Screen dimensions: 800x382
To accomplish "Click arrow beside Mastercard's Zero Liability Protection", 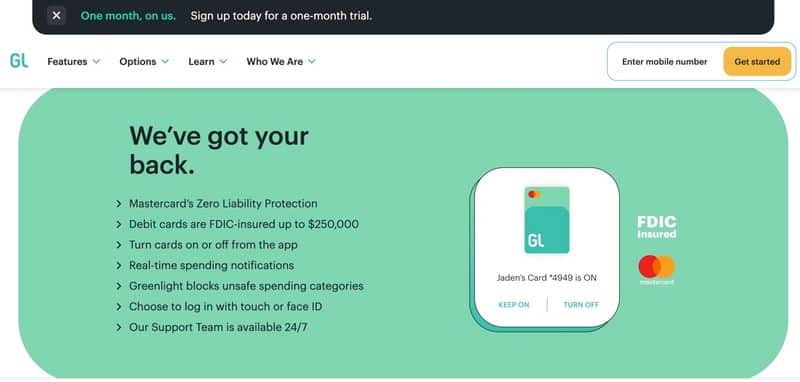I will (119, 204).
